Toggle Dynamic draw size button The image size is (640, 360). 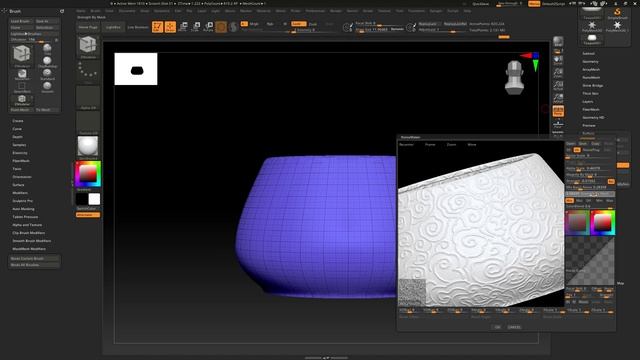[x=397, y=29]
